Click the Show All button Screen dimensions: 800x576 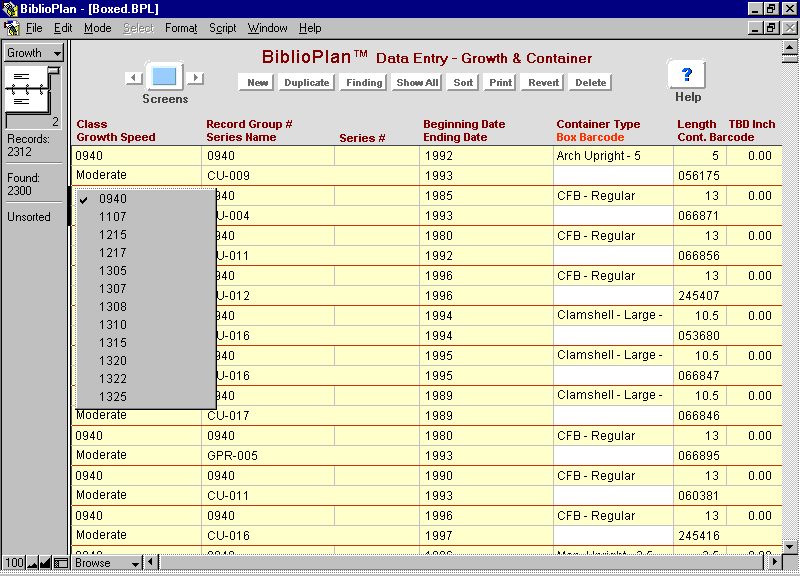pos(417,83)
